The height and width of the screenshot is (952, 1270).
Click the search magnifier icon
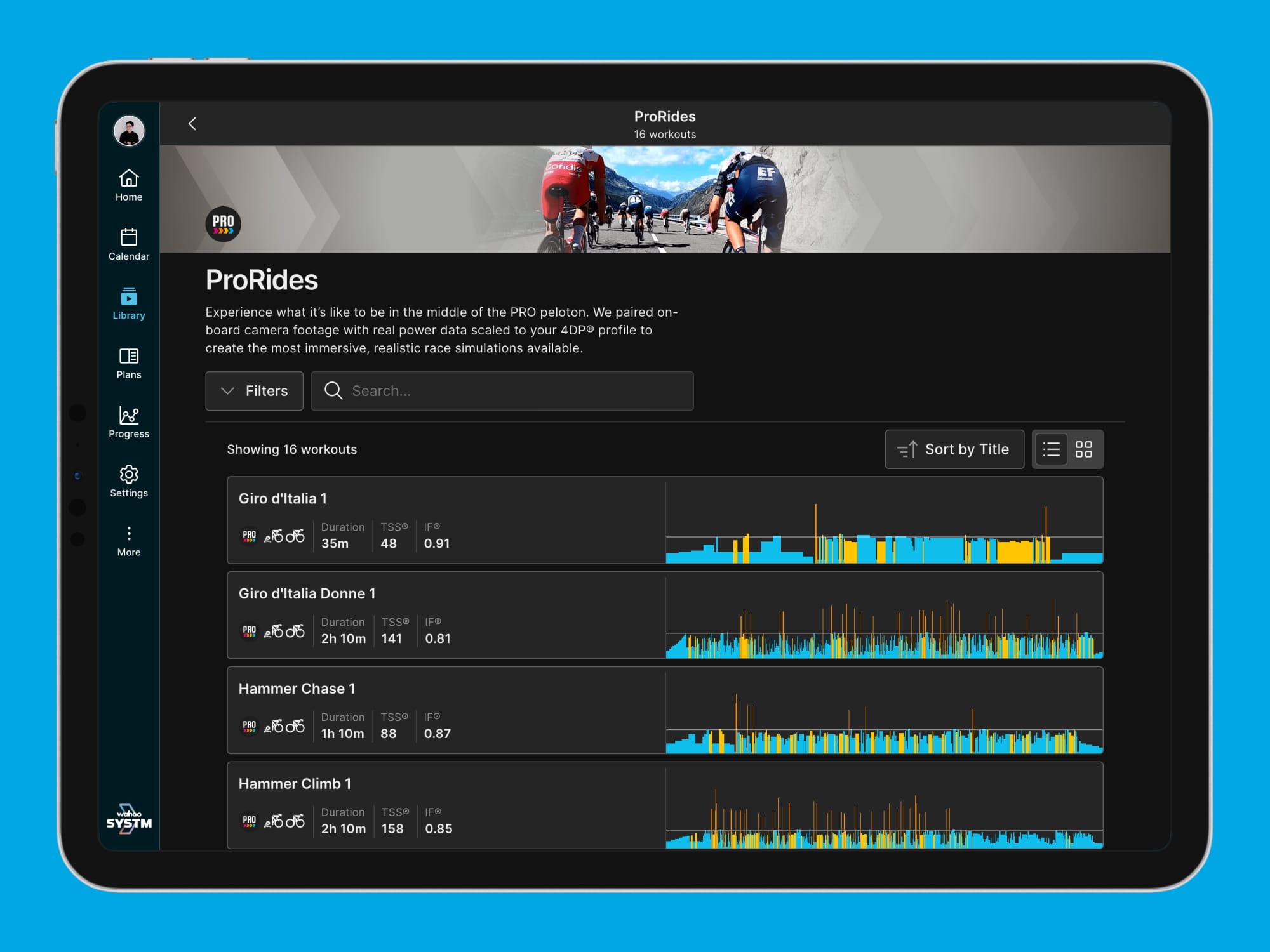pos(333,390)
